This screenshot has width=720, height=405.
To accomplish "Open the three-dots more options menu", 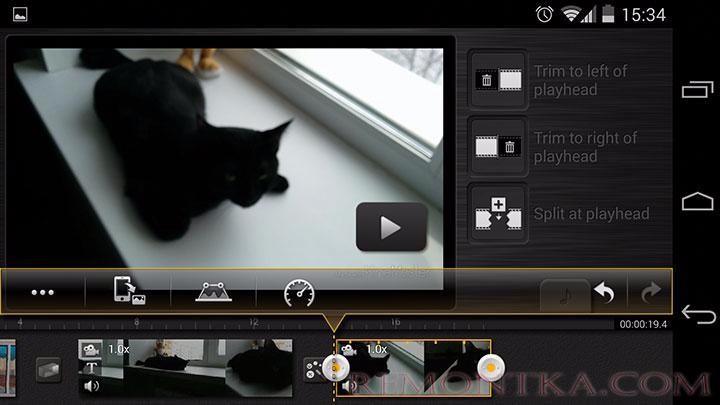I will pos(43,293).
